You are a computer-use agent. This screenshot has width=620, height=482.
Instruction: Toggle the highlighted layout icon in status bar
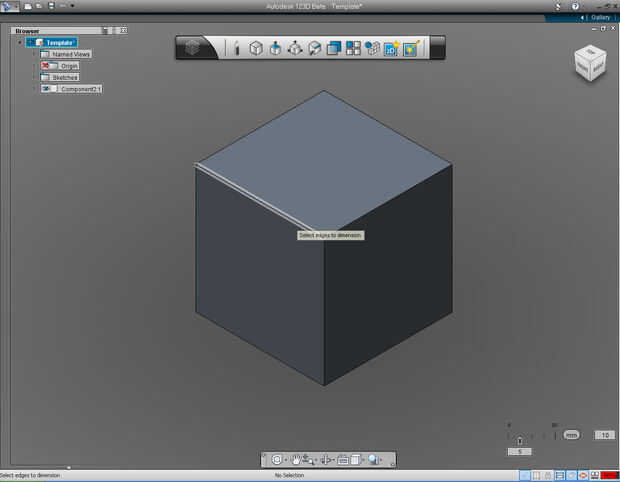click(x=560, y=475)
